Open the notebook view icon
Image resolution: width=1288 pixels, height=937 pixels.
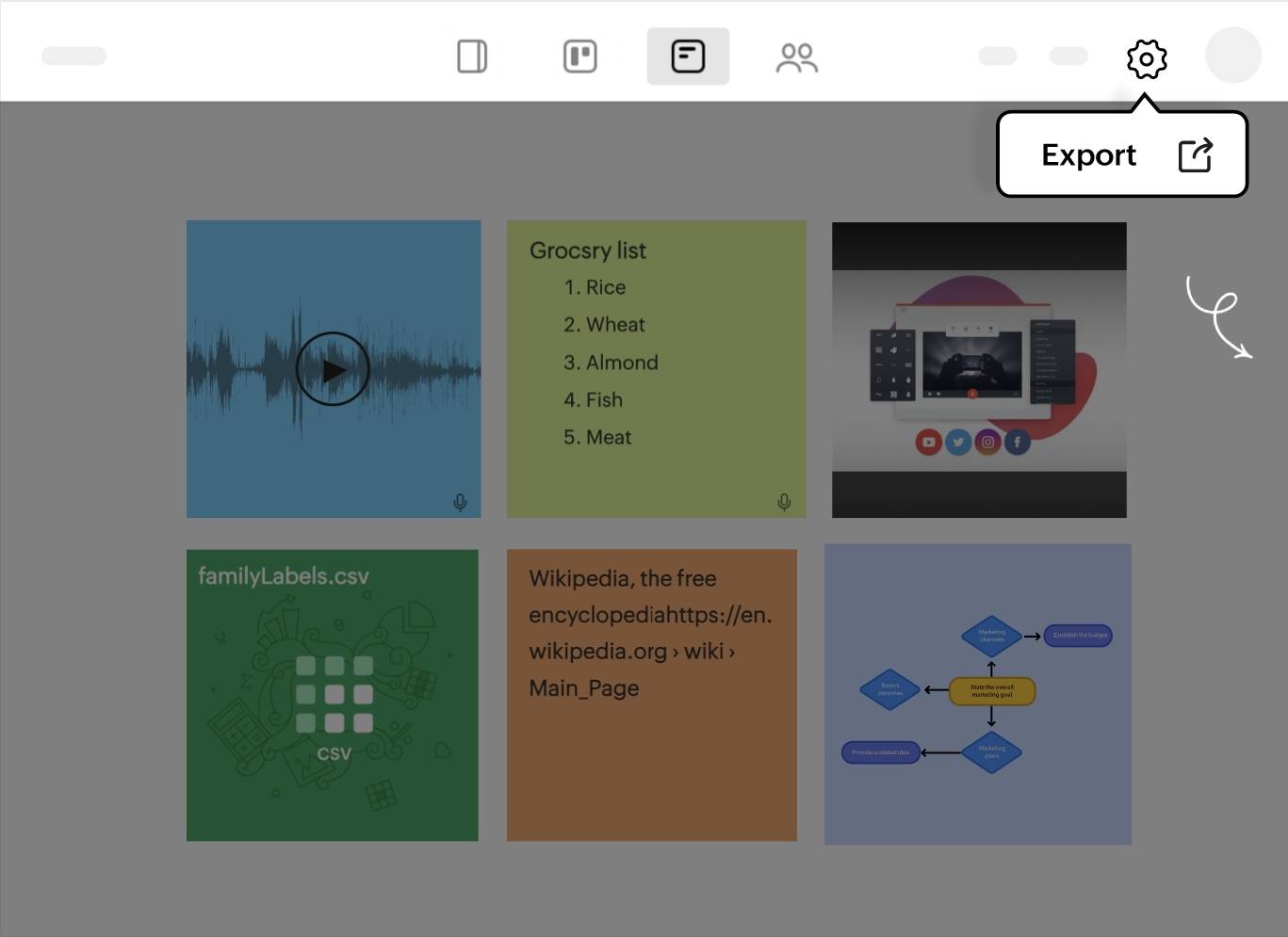coord(472,57)
